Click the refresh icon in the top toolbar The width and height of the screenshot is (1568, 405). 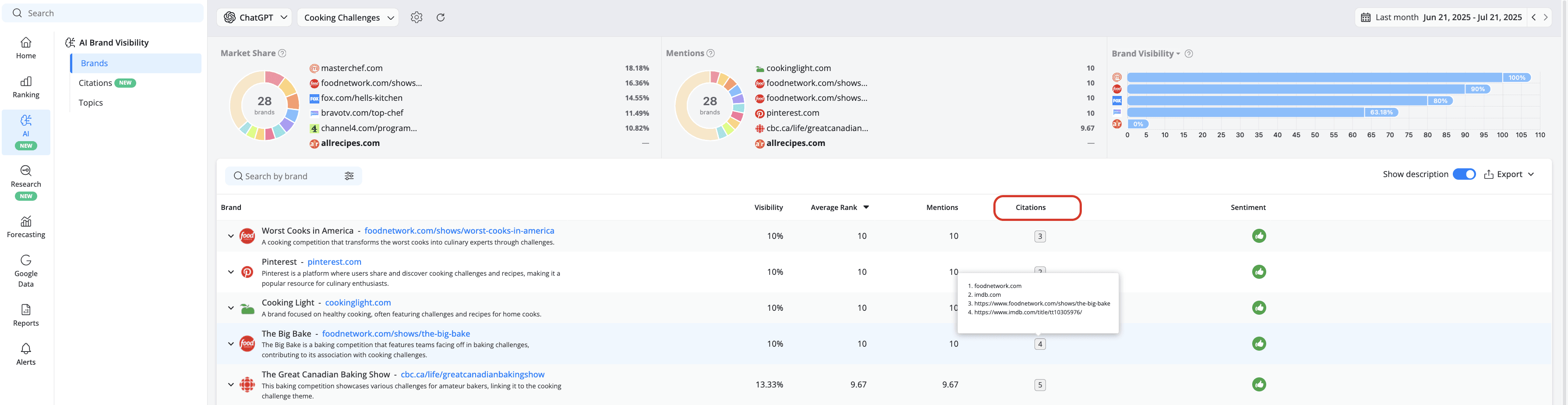[x=441, y=18]
